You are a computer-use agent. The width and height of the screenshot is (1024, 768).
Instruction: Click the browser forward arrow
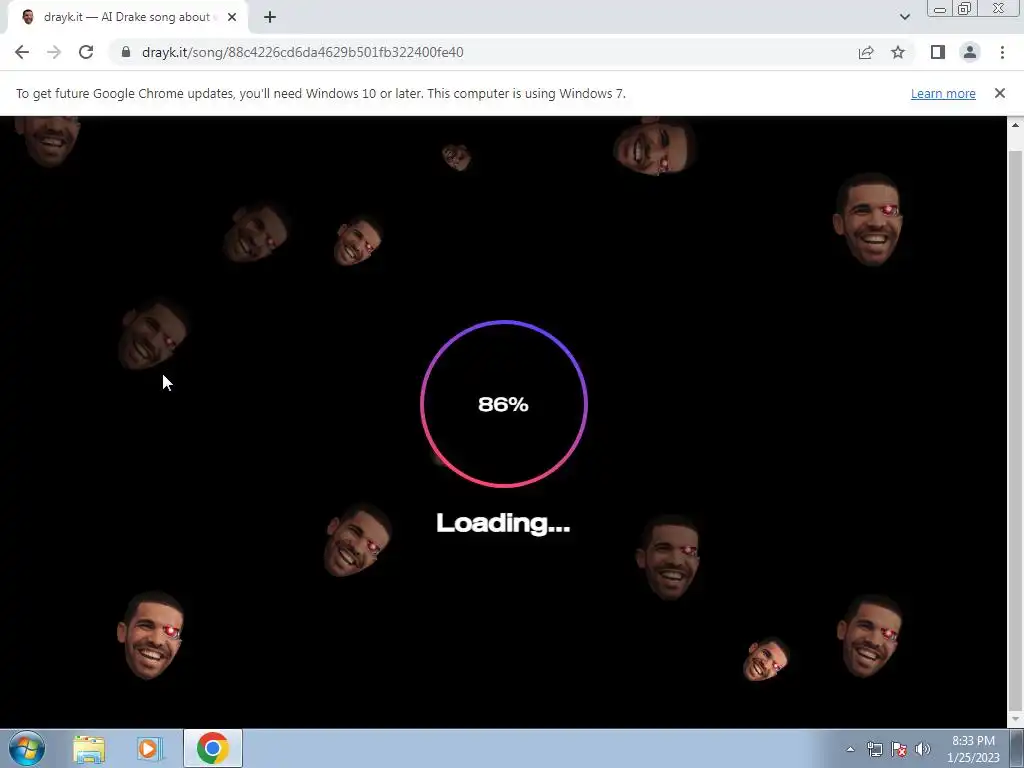(x=54, y=52)
